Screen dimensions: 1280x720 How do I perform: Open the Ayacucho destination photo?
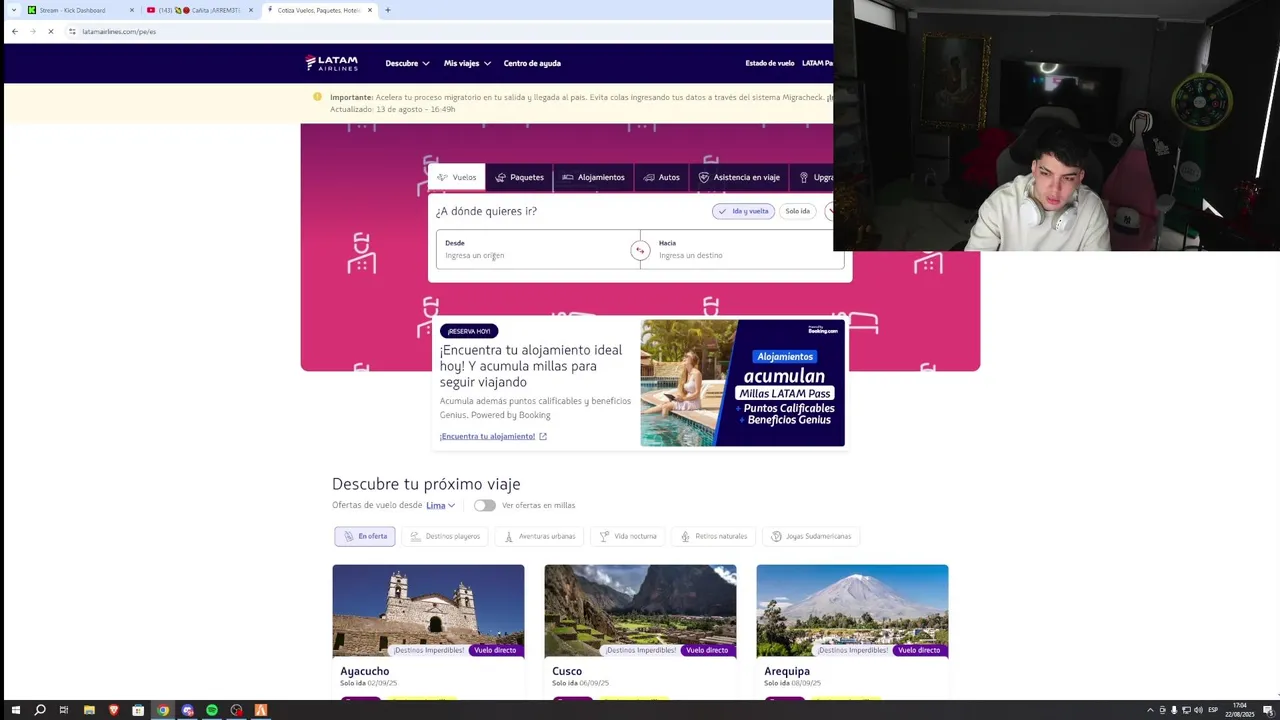click(x=428, y=611)
